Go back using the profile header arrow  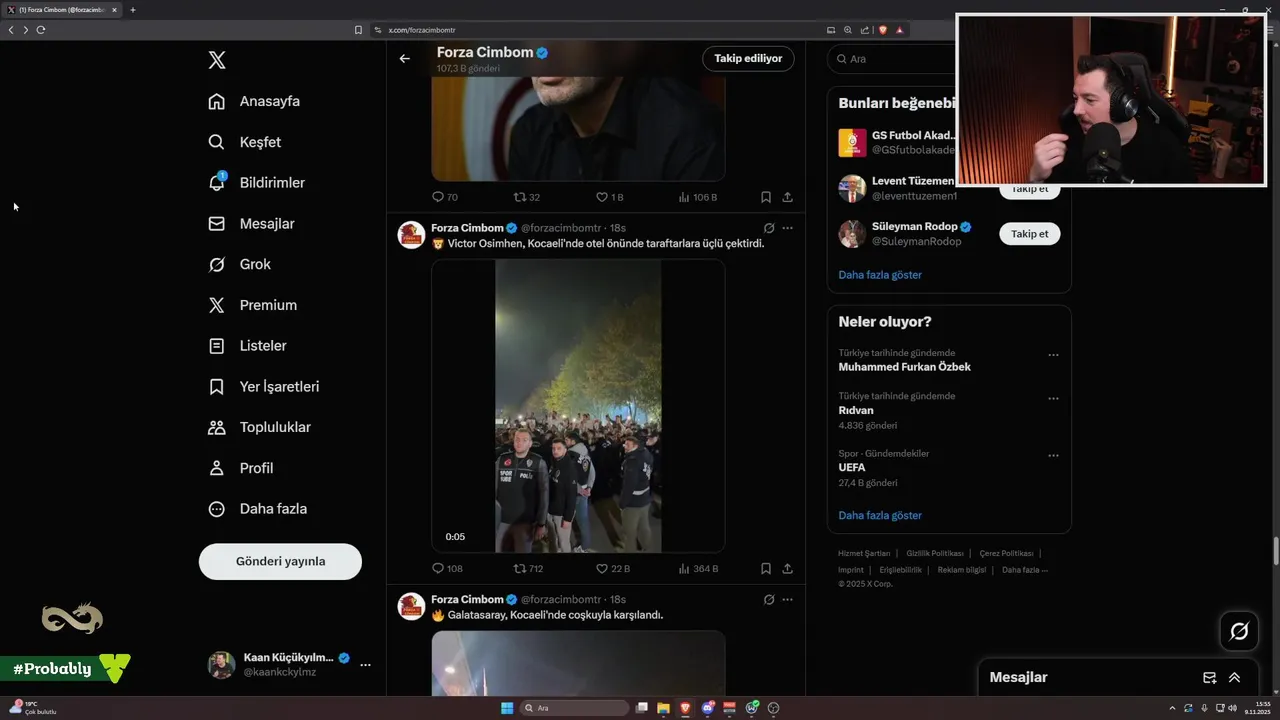tap(404, 59)
